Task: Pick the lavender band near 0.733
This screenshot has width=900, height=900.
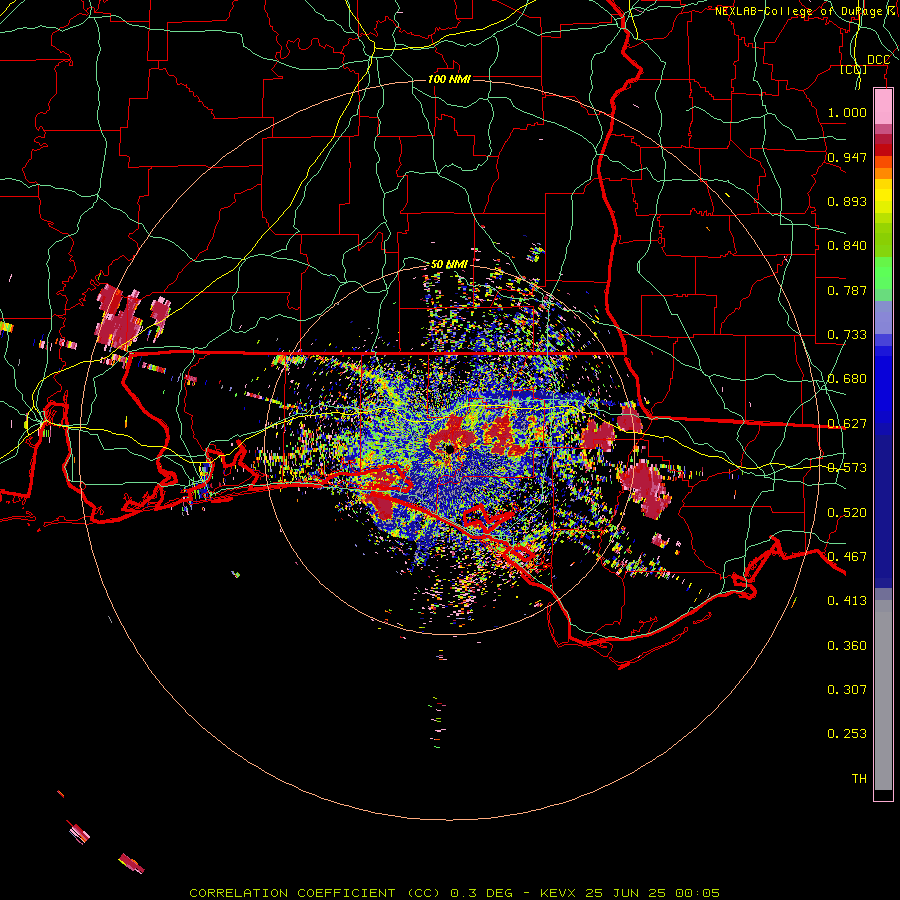Action: click(883, 317)
